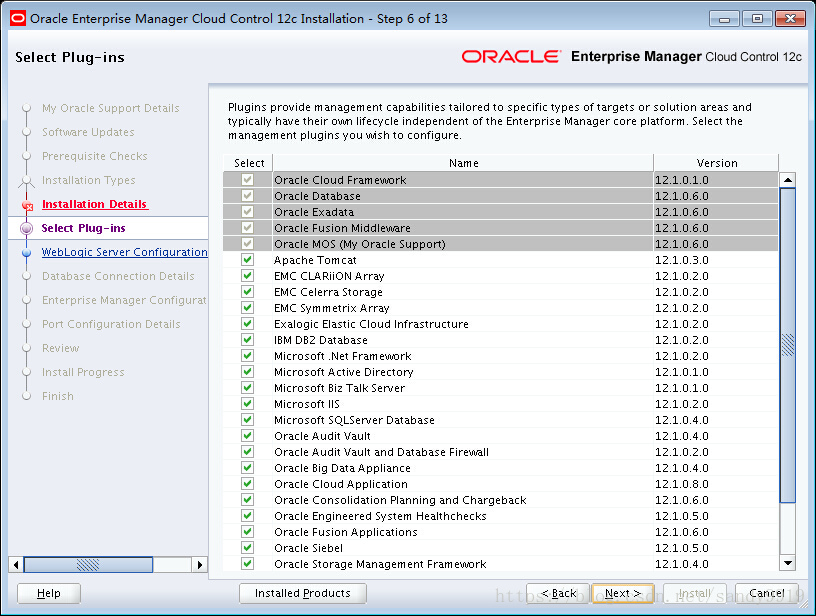Select the Oracle Fusion Middleware row name

click(x=342, y=228)
